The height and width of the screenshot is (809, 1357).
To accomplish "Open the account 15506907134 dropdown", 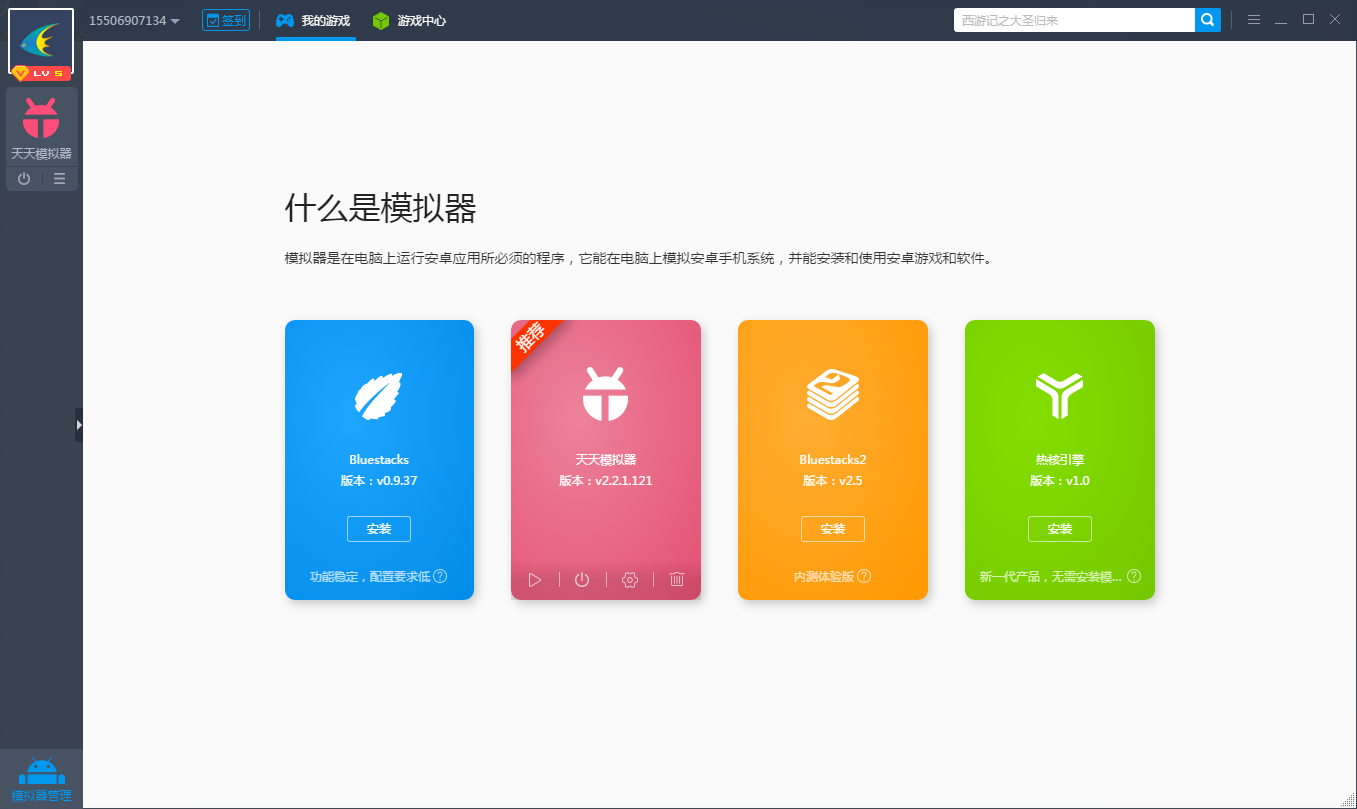I will click(x=134, y=20).
